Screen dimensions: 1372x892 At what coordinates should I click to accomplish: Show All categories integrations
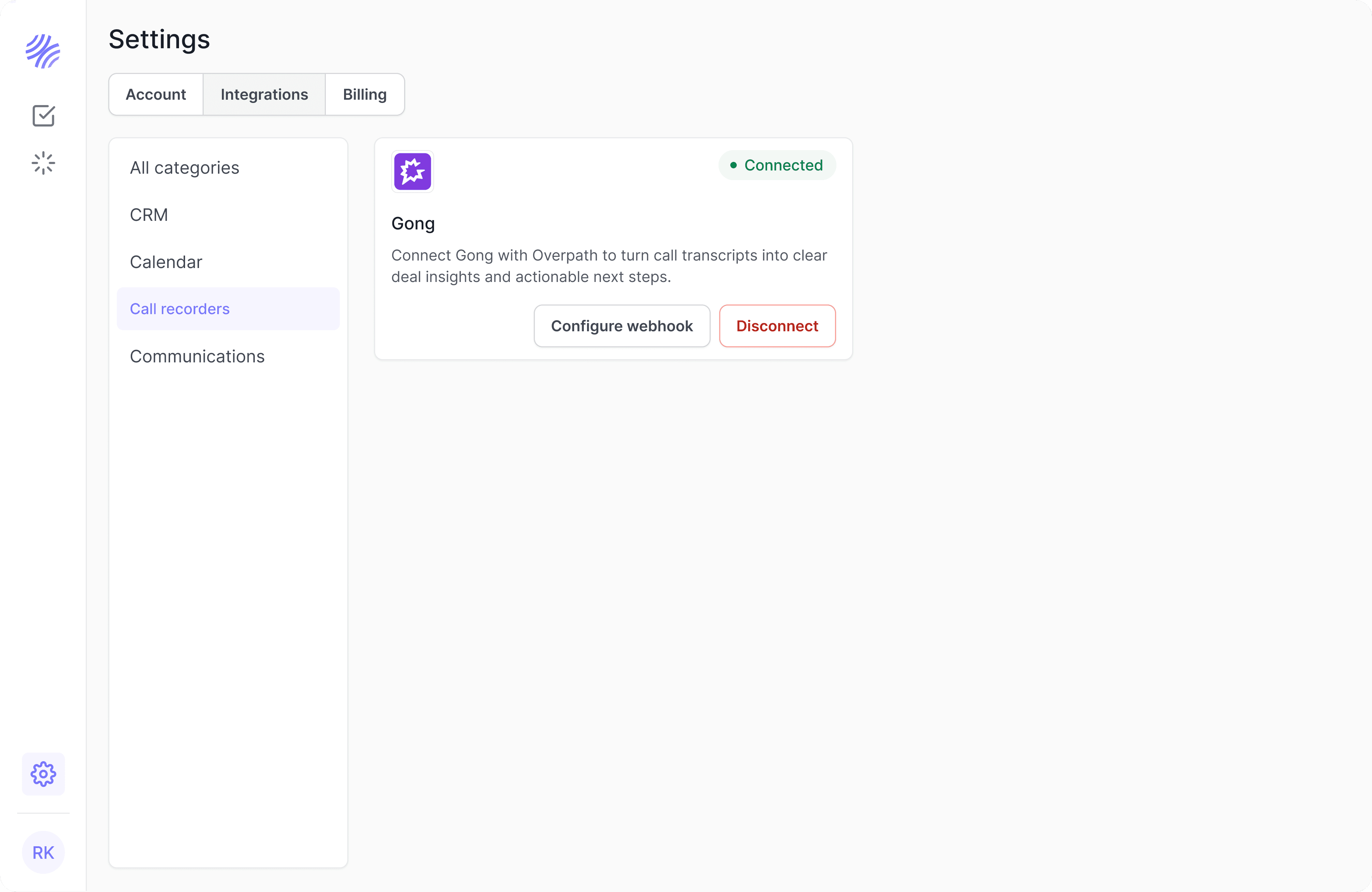pyautogui.click(x=184, y=168)
